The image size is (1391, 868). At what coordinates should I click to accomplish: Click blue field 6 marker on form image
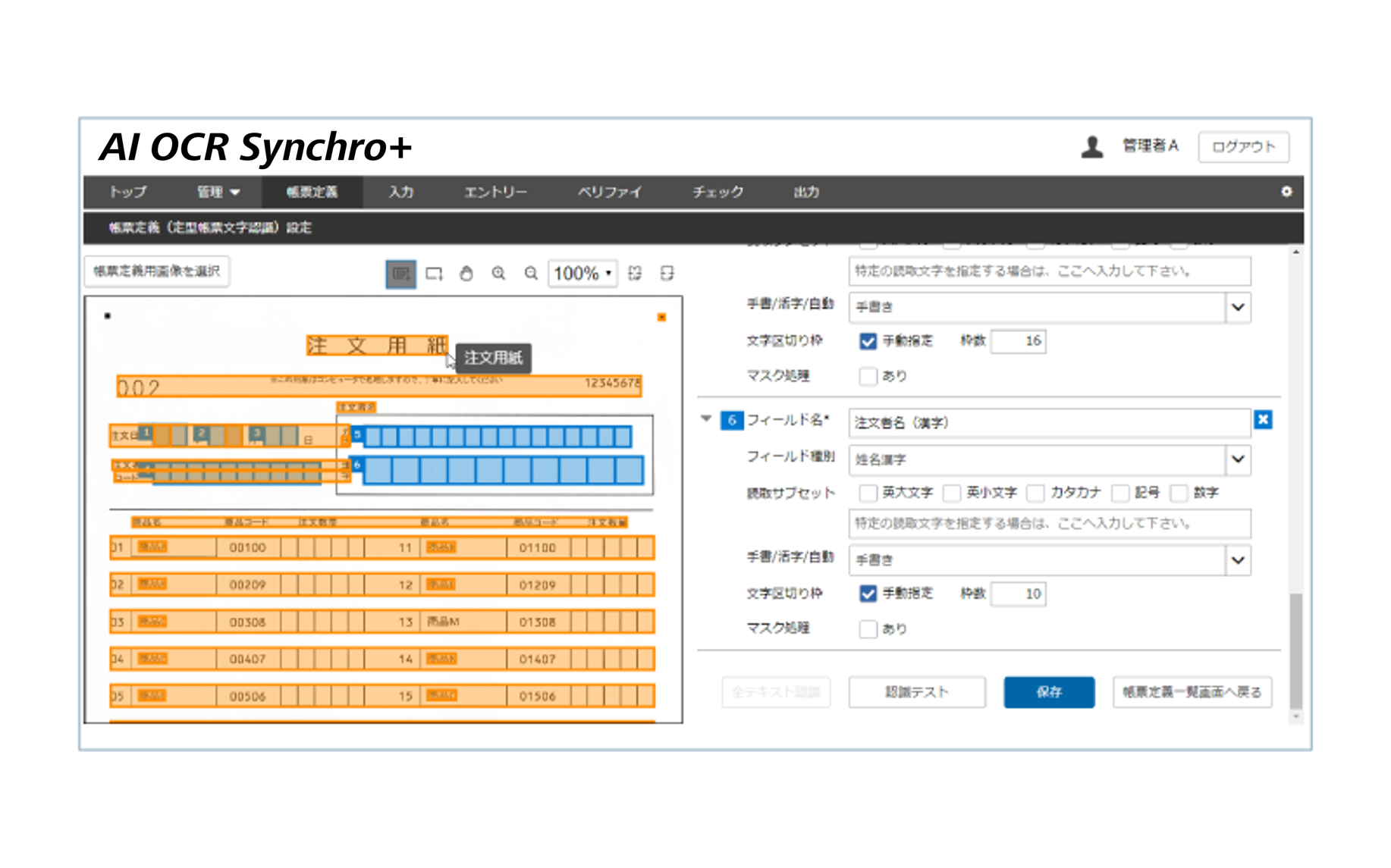[356, 465]
